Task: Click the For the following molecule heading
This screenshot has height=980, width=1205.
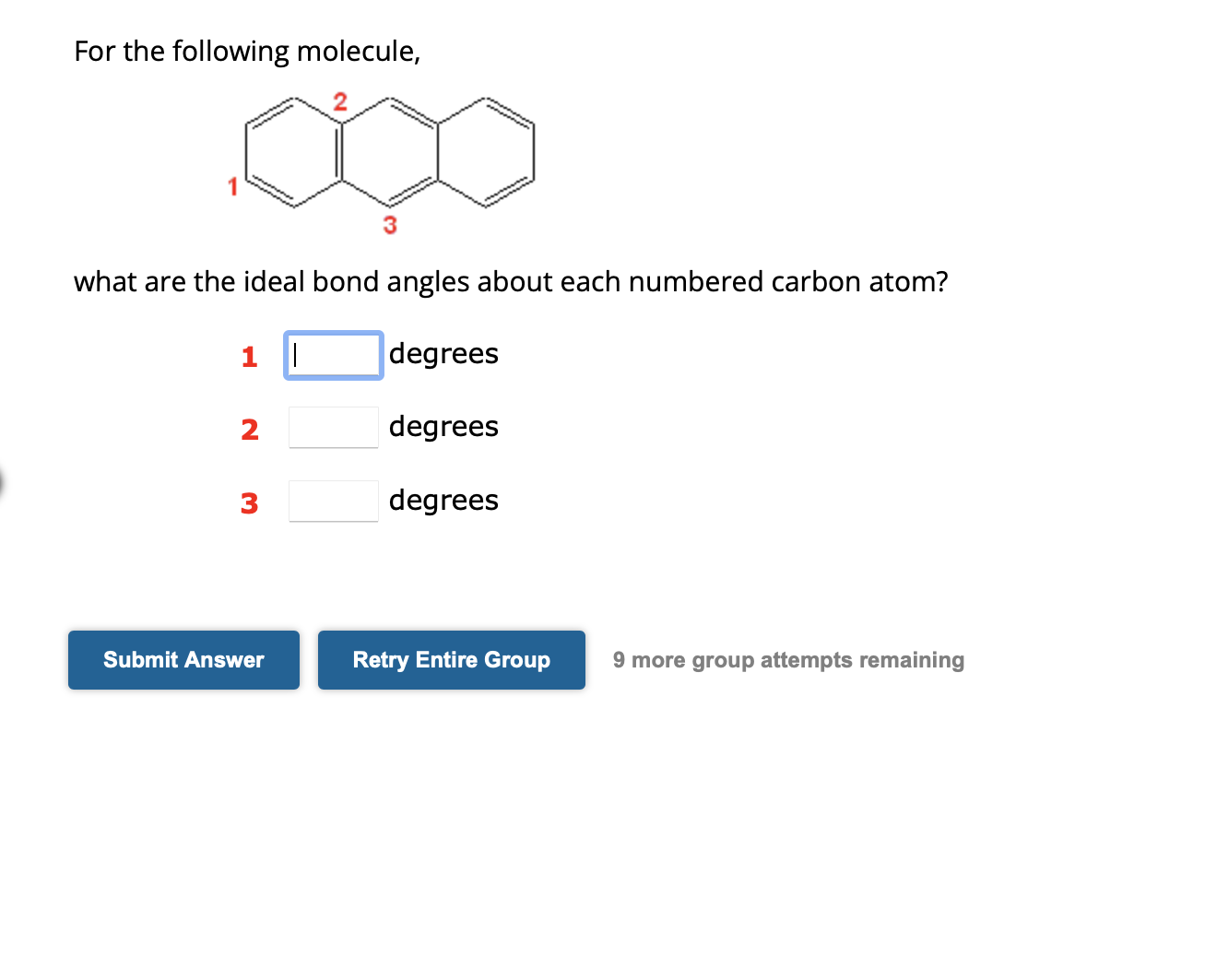Action: pyautogui.click(x=247, y=52)
